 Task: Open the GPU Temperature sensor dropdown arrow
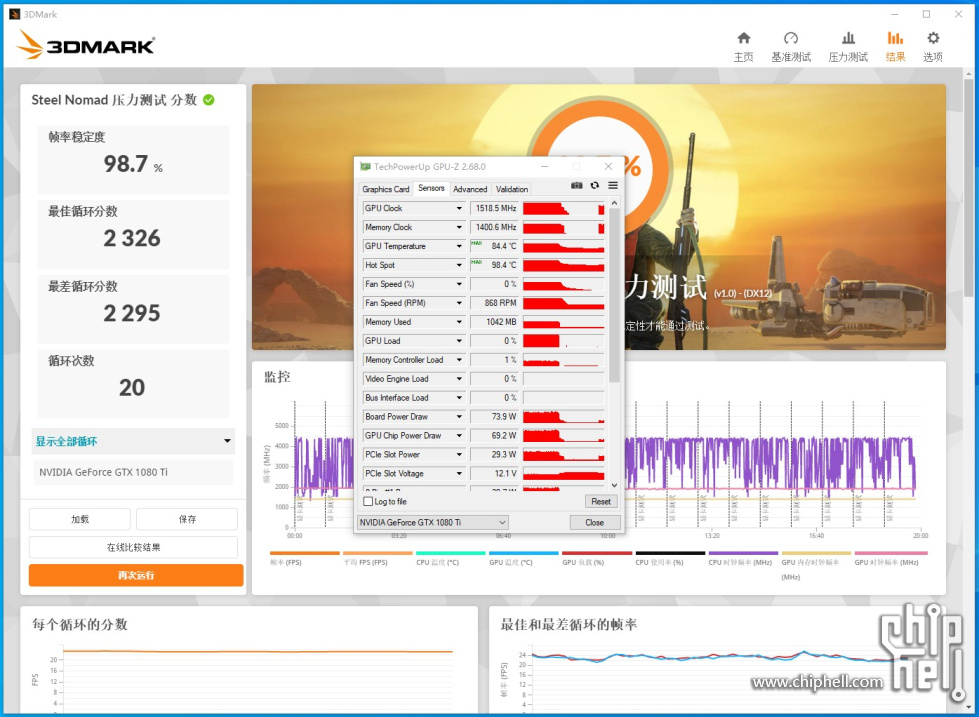tap(459, 246)
